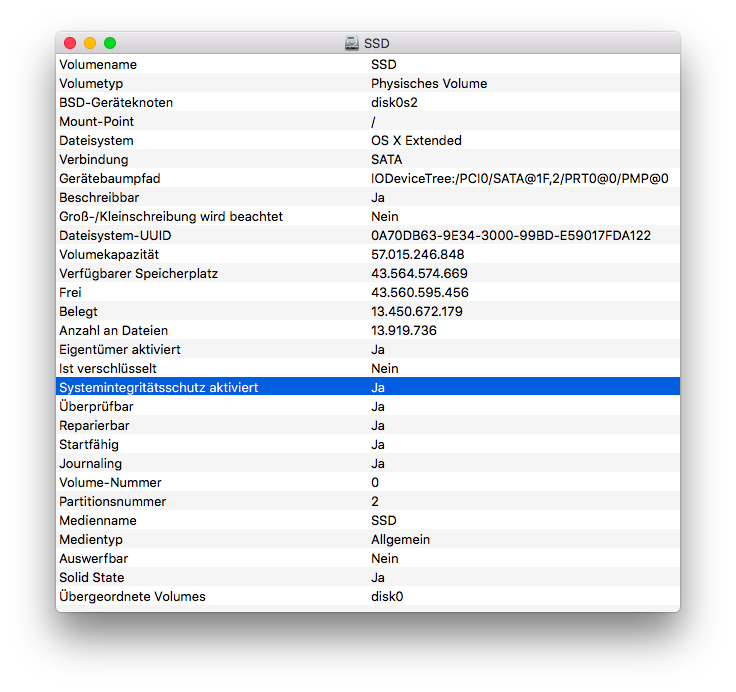The image size is (736, 692).
Task: Click the value 43.564.574.669
Action: pyautogui.click(x=419, y=274)
